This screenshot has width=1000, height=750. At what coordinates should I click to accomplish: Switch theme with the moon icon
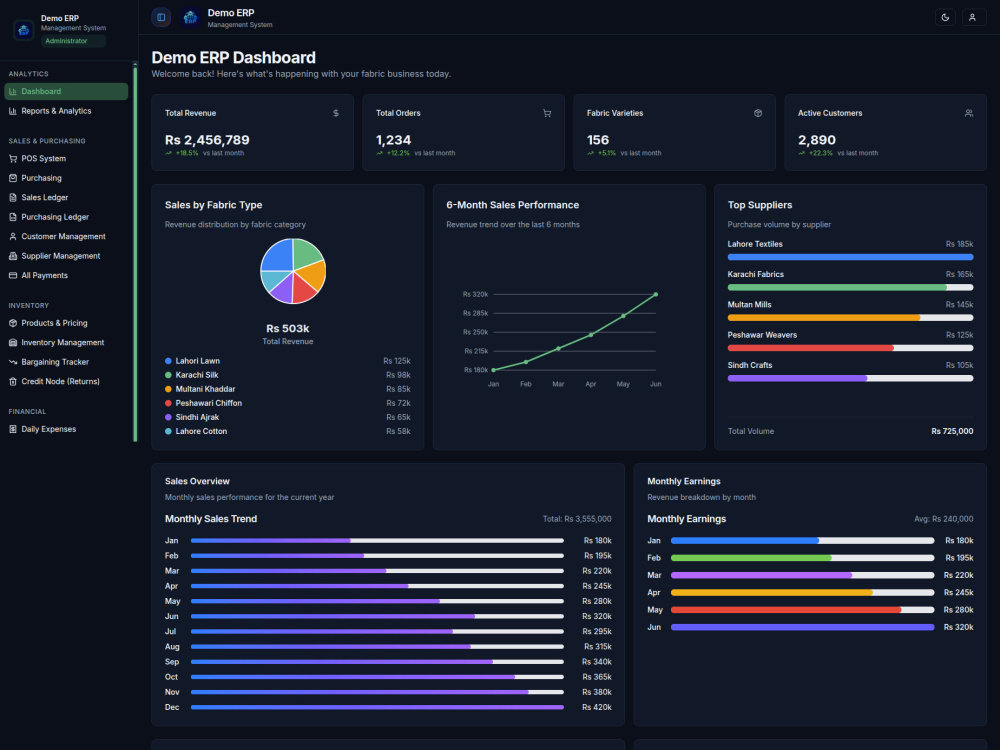click(x=945, y=17)
